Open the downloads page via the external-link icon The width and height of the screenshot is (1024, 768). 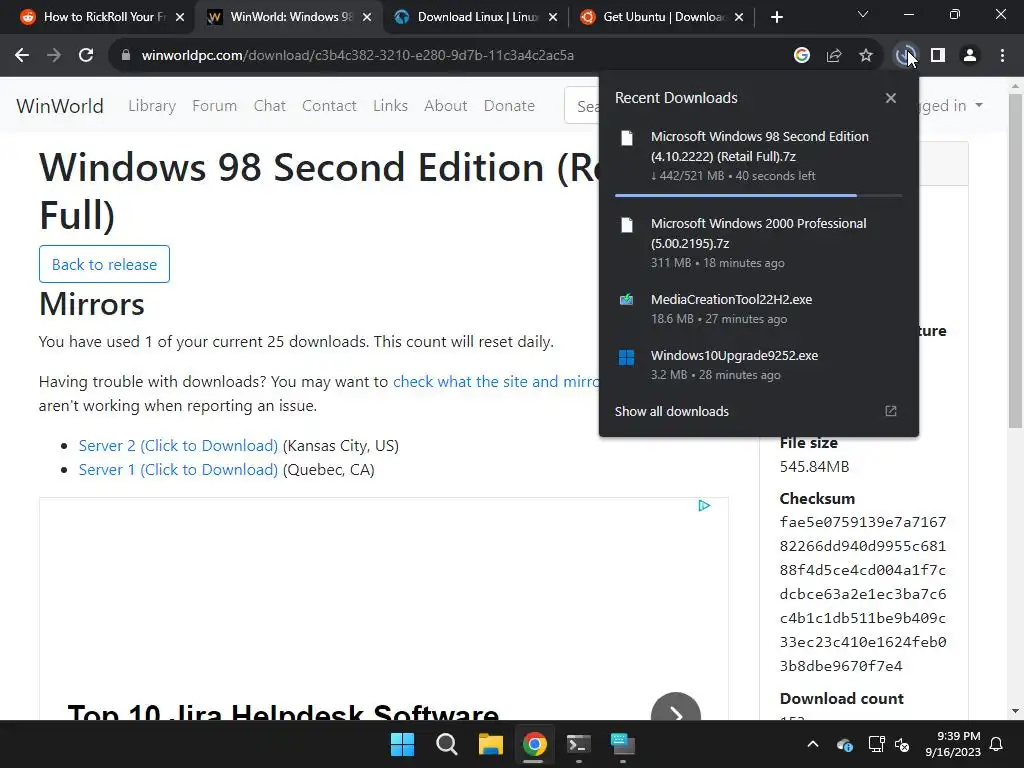coord(891,411)
